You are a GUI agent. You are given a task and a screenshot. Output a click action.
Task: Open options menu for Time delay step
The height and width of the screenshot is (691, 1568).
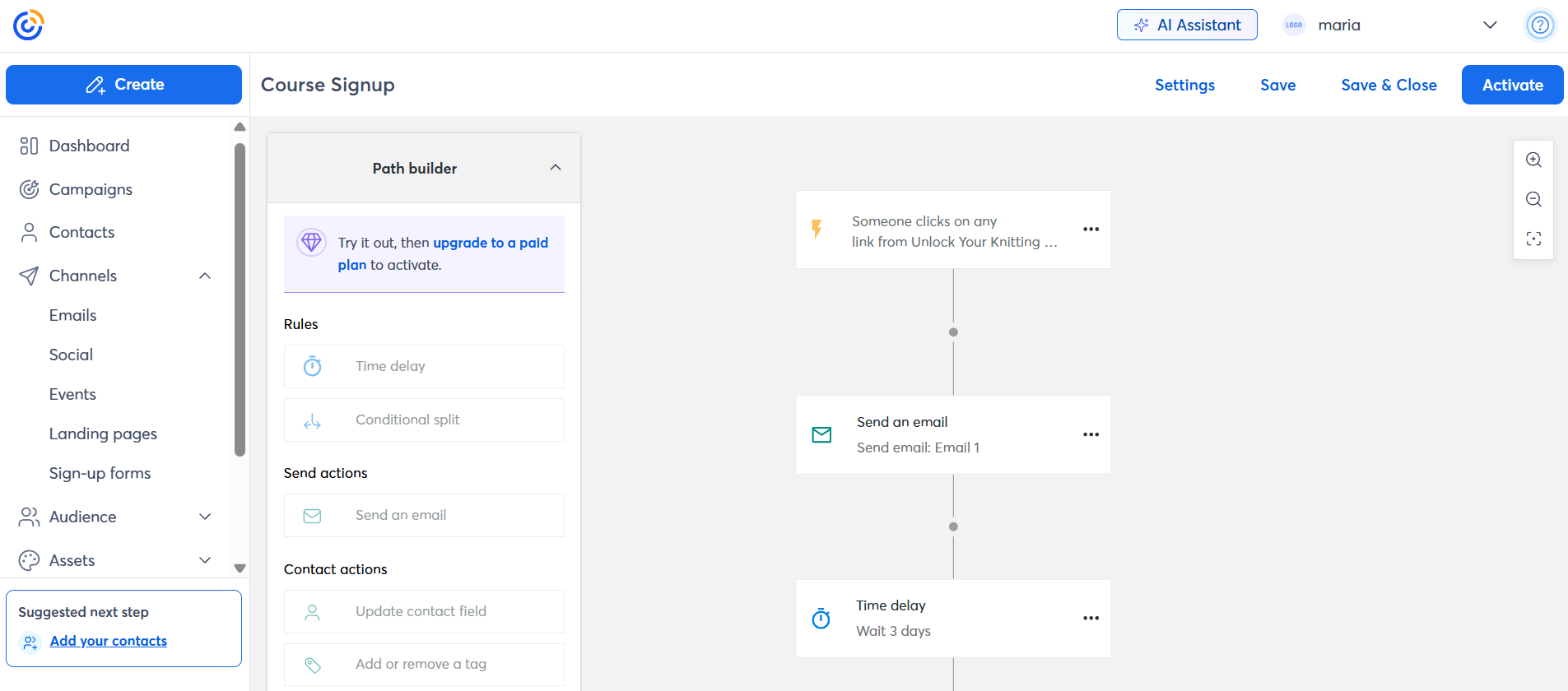click(x=1091, y=618)
